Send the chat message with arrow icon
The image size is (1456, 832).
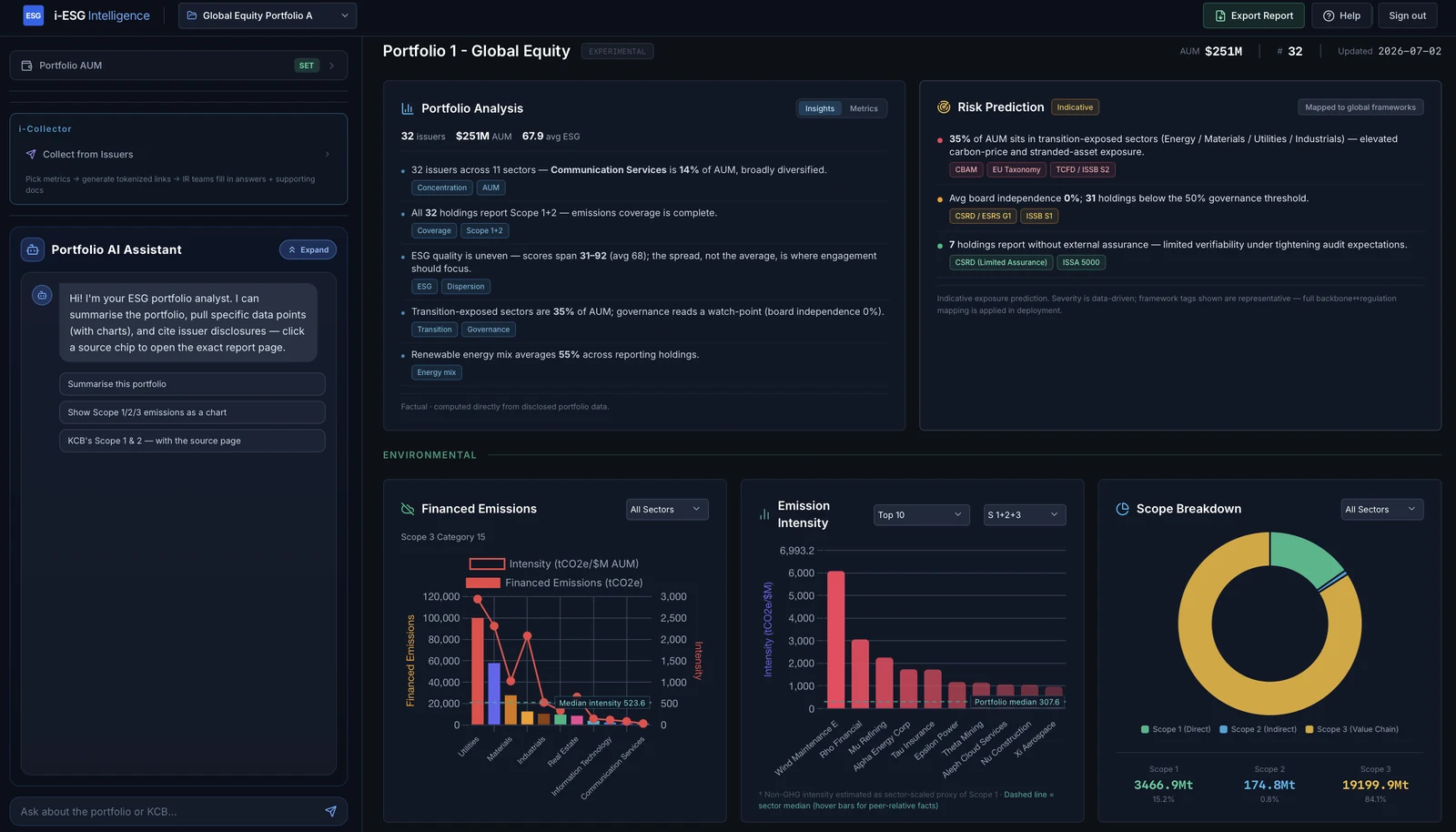coord(330,811)
